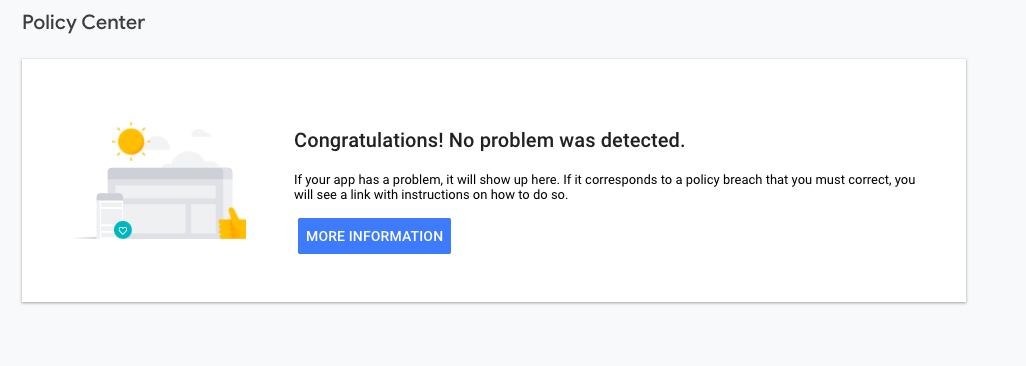1026x366 pixels.
Task: Select the phone illustration beside the browser
Action: 110,216
